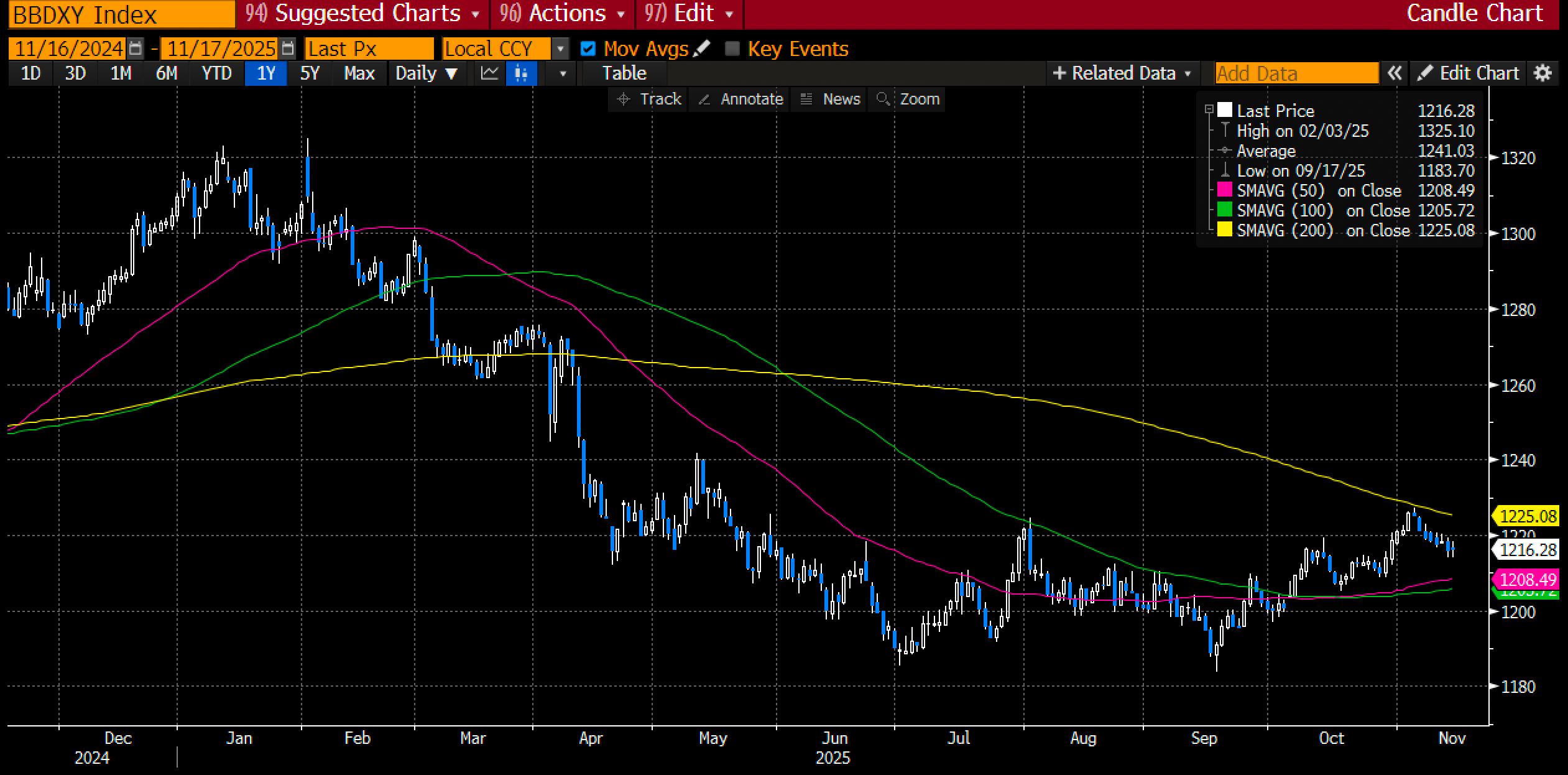The image size is (1568, 775).
Task: Open the Zoom magnifier tool
Action: point(909,99)
